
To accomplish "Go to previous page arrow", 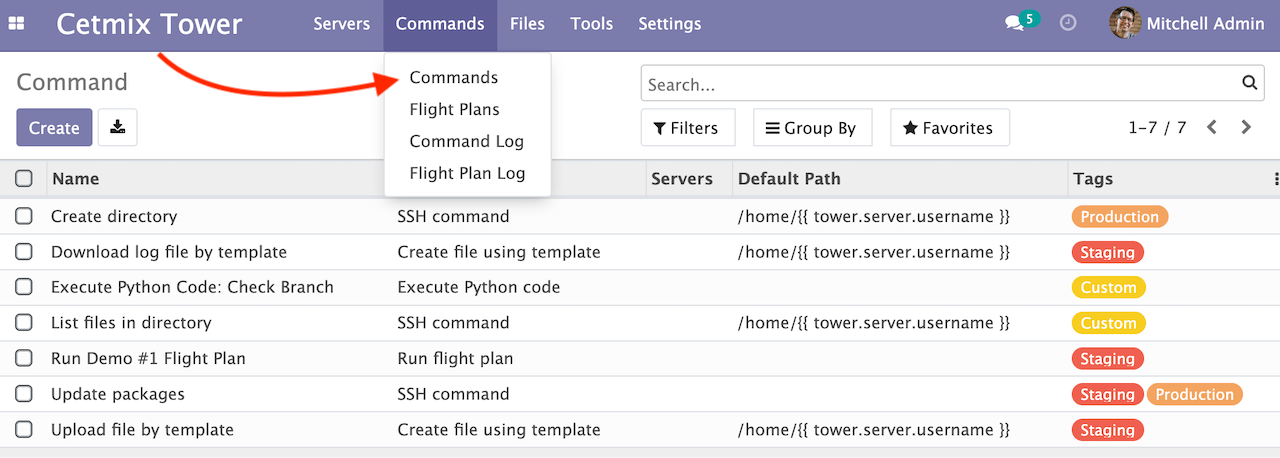I will coord(1212,127).
